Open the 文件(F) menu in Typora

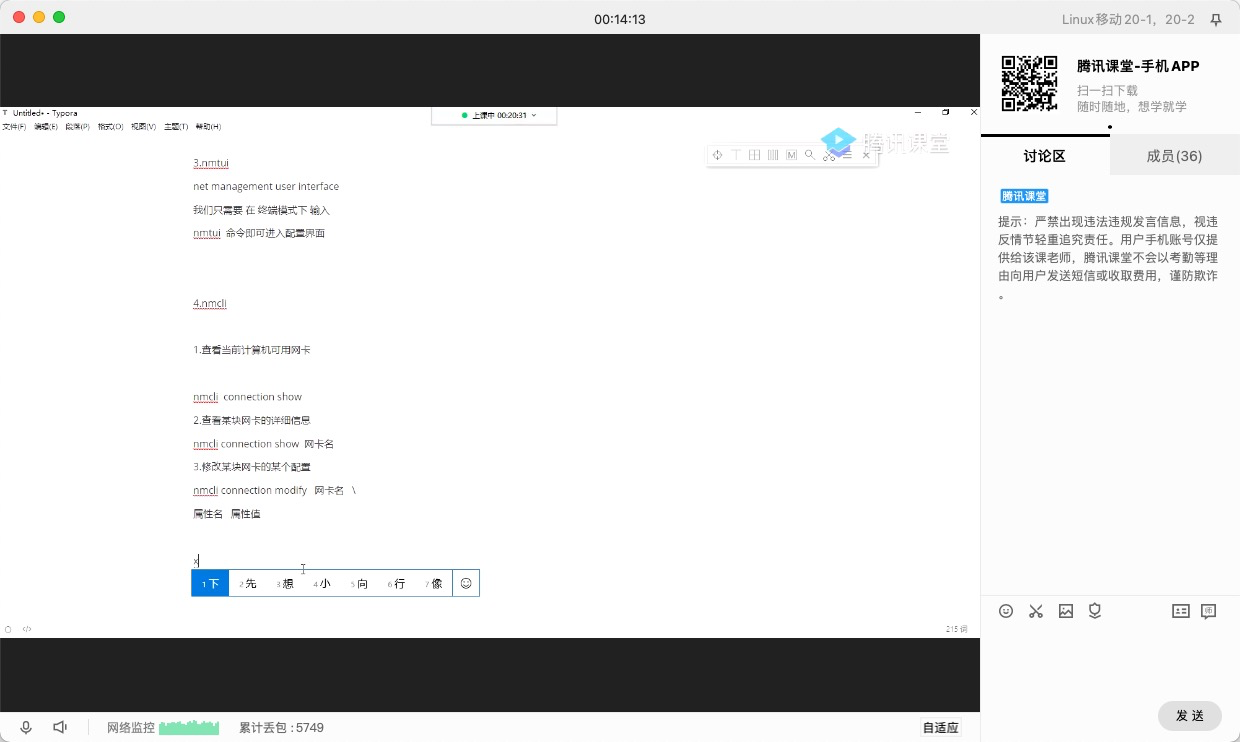pos(14,127)
